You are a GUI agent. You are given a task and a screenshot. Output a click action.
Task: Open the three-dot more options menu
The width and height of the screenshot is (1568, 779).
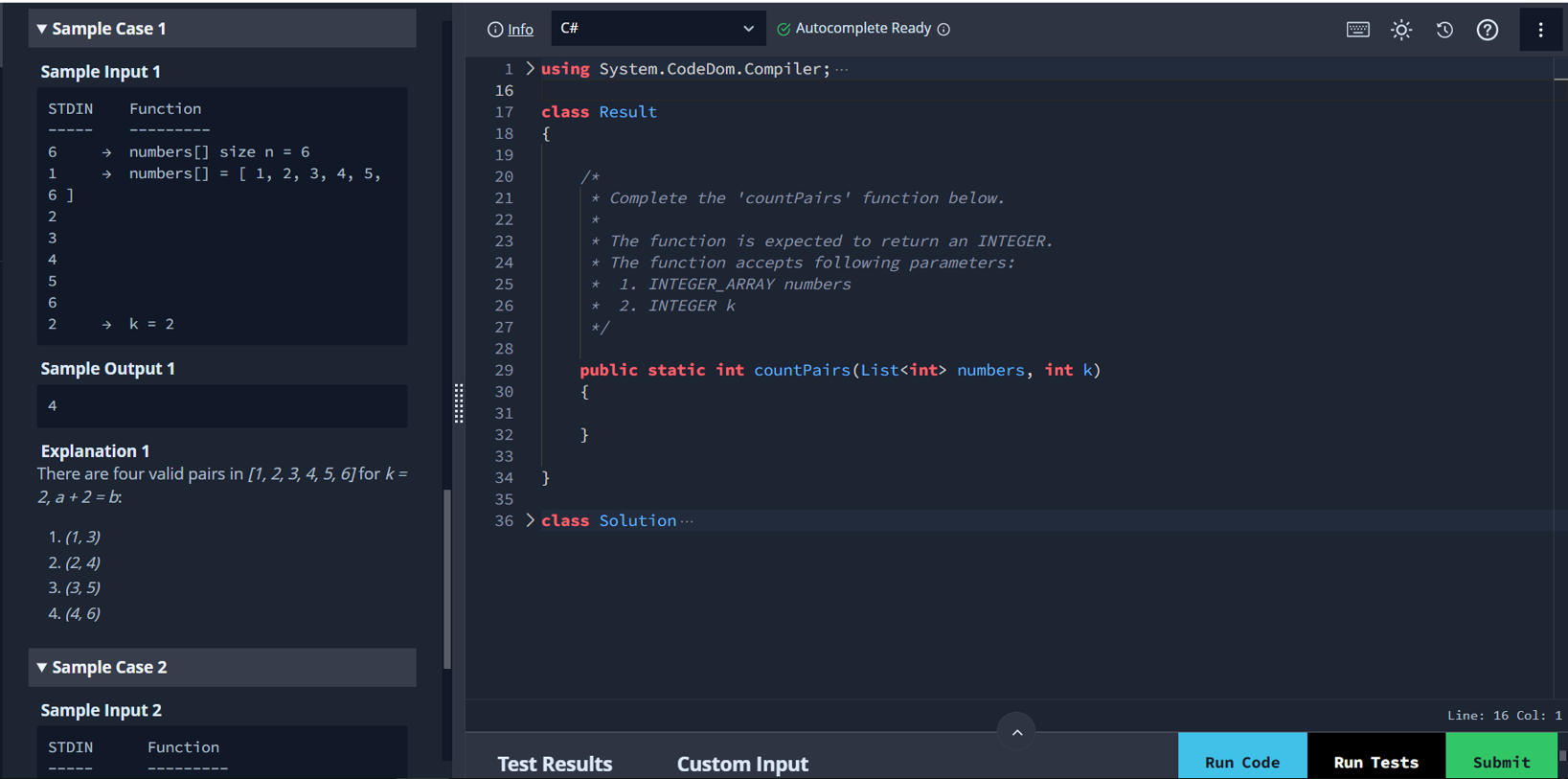(1540, 30)
